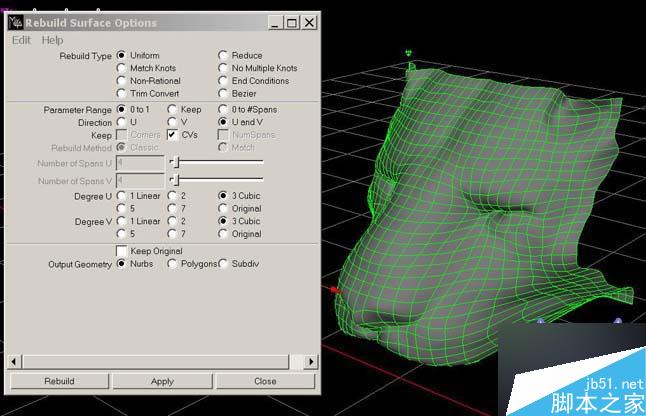Toggle Keep CVs checkbox
The image size is (646, 416).
point(173,135)
